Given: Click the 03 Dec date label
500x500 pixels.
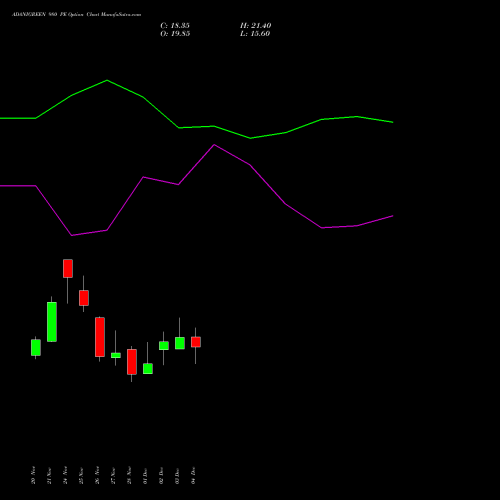Looking at the screenshot, I should click(x=177, y=475).
